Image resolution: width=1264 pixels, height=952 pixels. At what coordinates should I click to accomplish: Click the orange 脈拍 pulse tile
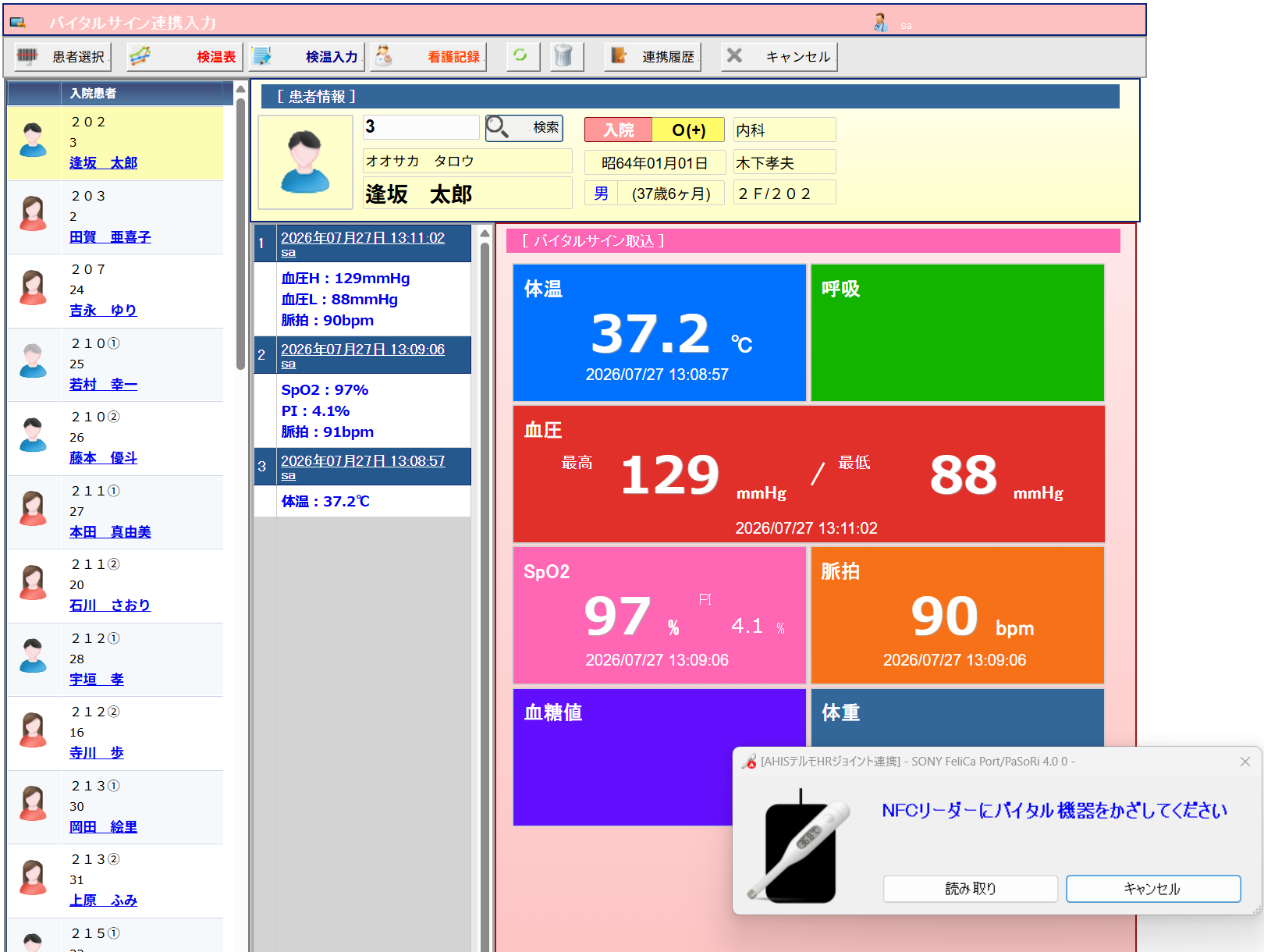click(x=957, y=615)
